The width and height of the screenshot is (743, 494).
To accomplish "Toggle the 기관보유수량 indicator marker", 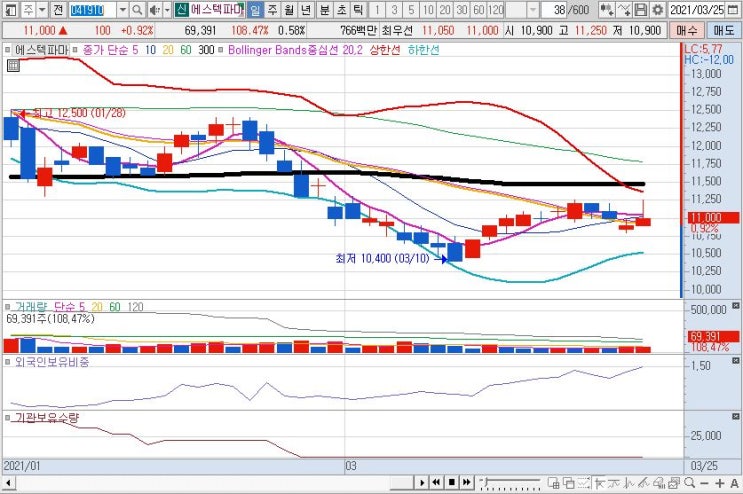I will (x=8, y=417).
